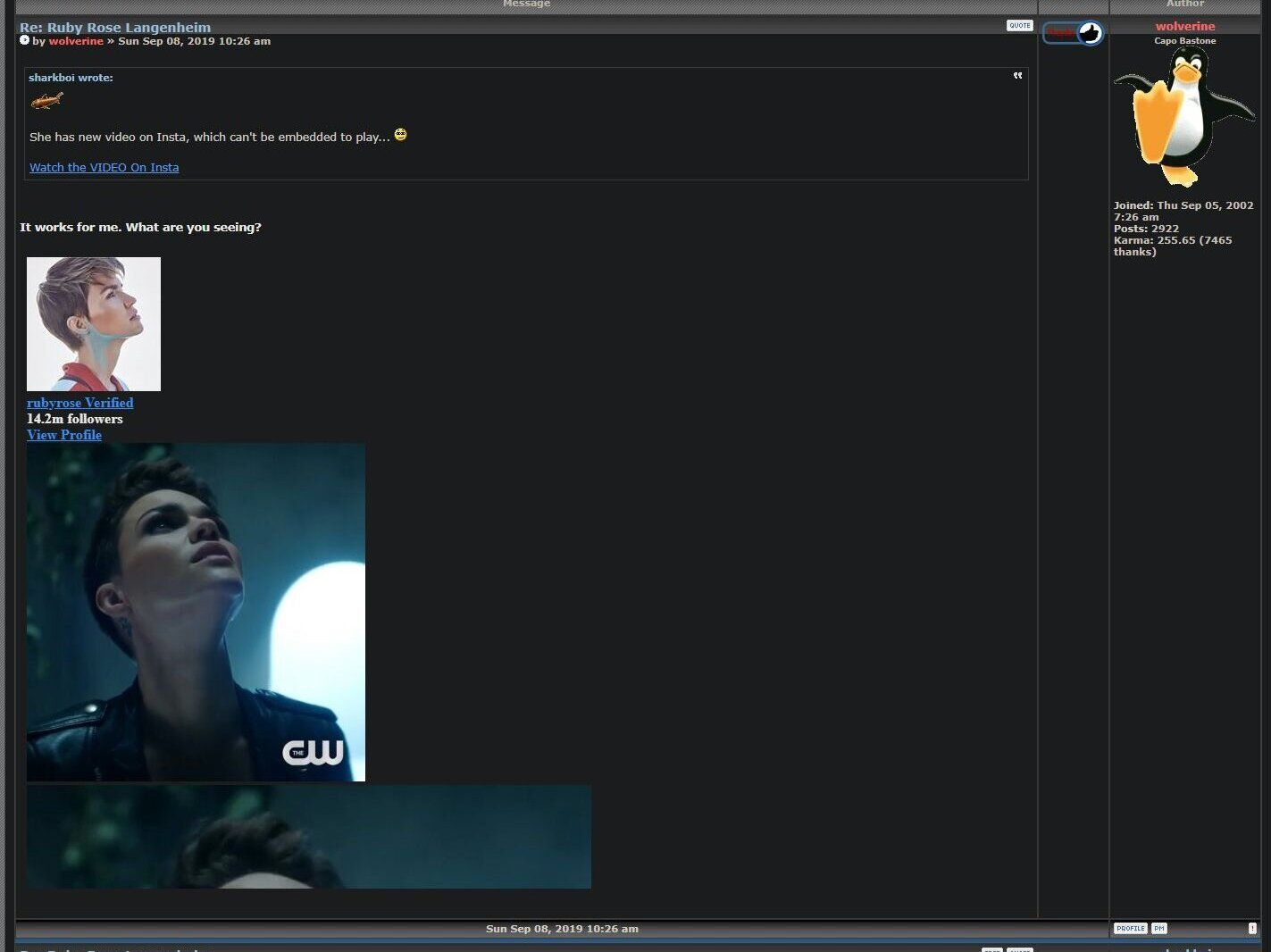Click the PROFILE button below the post
The width and height of the screenshot is (1271, 952).
[x=1130, y=929]
